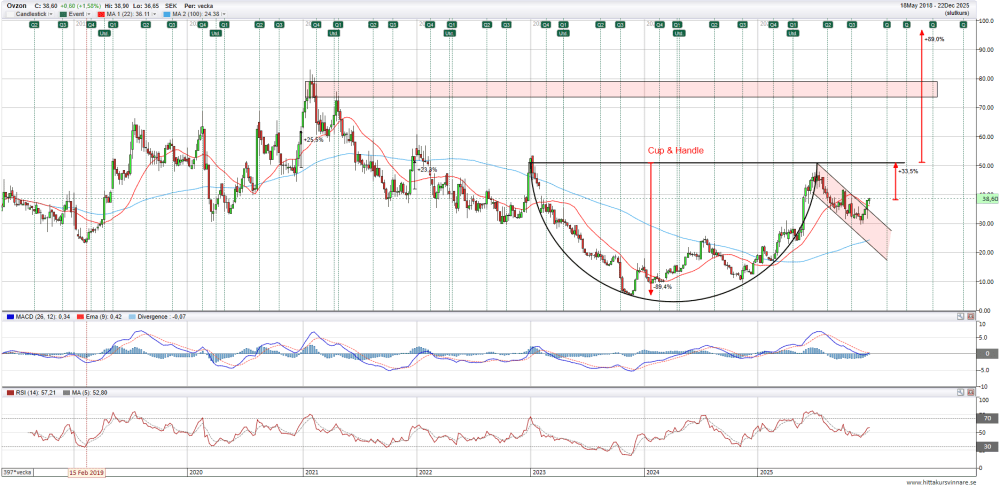Click the Q3 event marker in 2020

coord(279,25)
